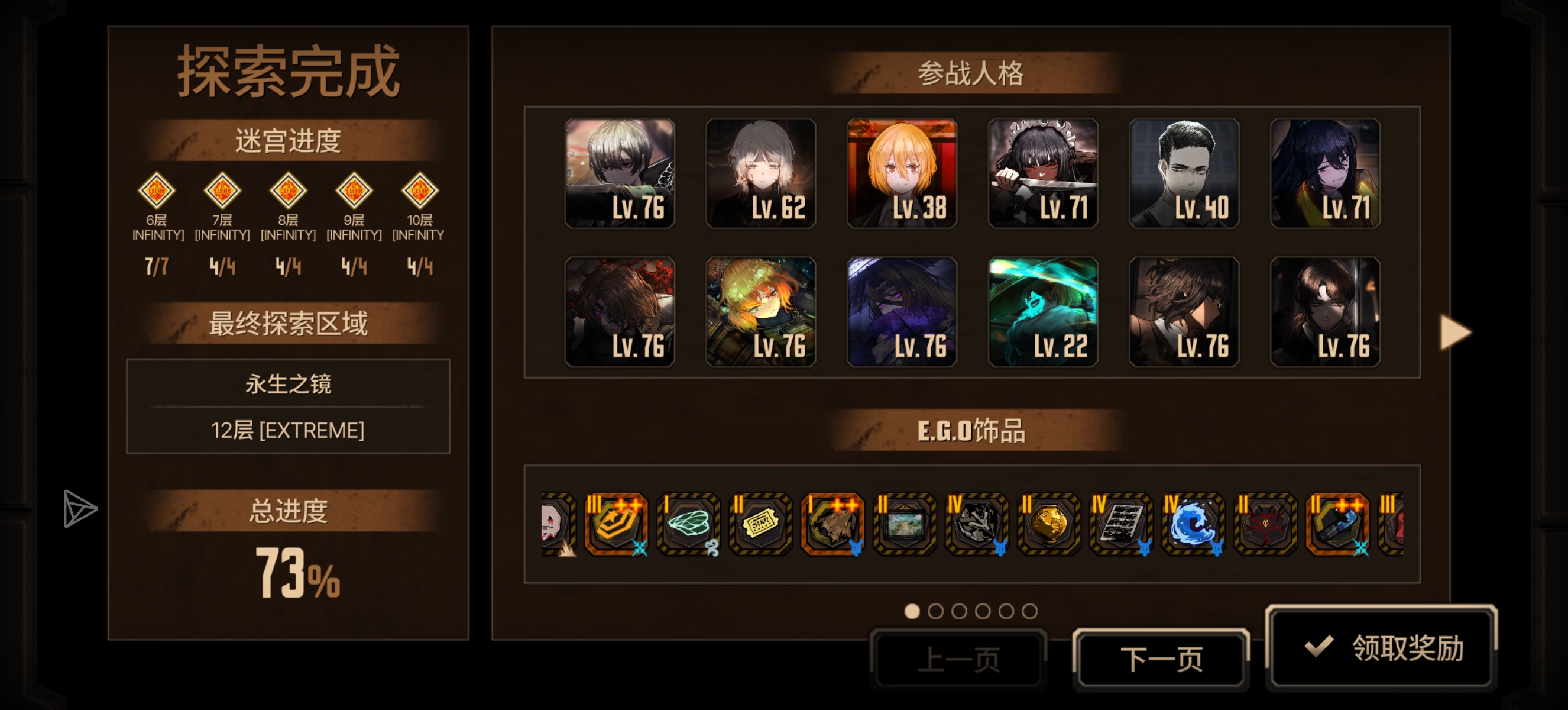Choose the landscape painting E.G.O gift
The width and height of the screenshot is (1568, 710).
tap(904, 524)
